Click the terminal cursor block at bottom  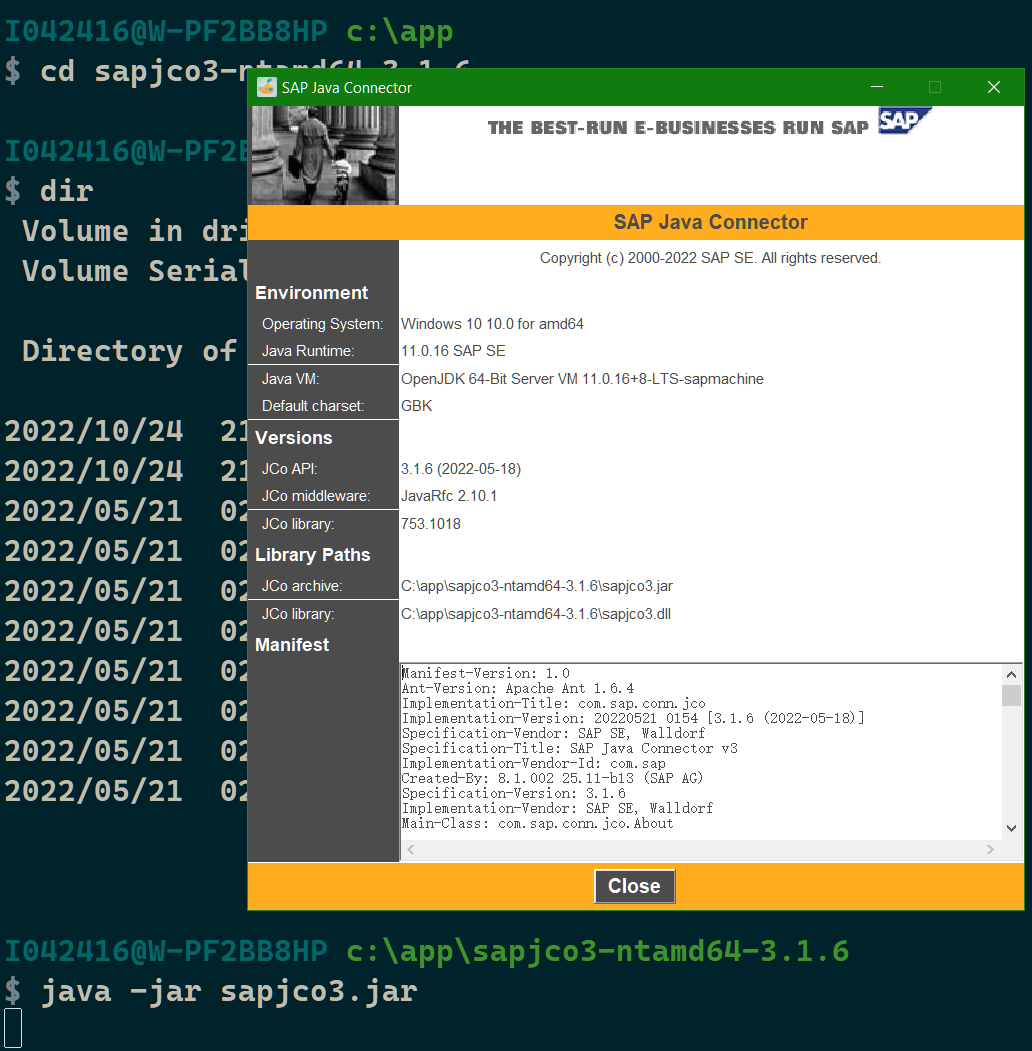13,1028
